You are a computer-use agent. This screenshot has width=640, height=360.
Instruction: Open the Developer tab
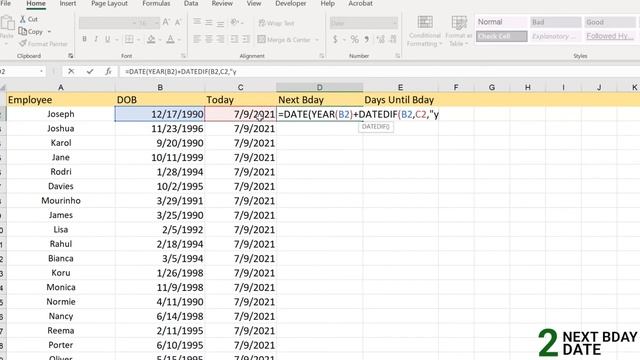point(291,4)
